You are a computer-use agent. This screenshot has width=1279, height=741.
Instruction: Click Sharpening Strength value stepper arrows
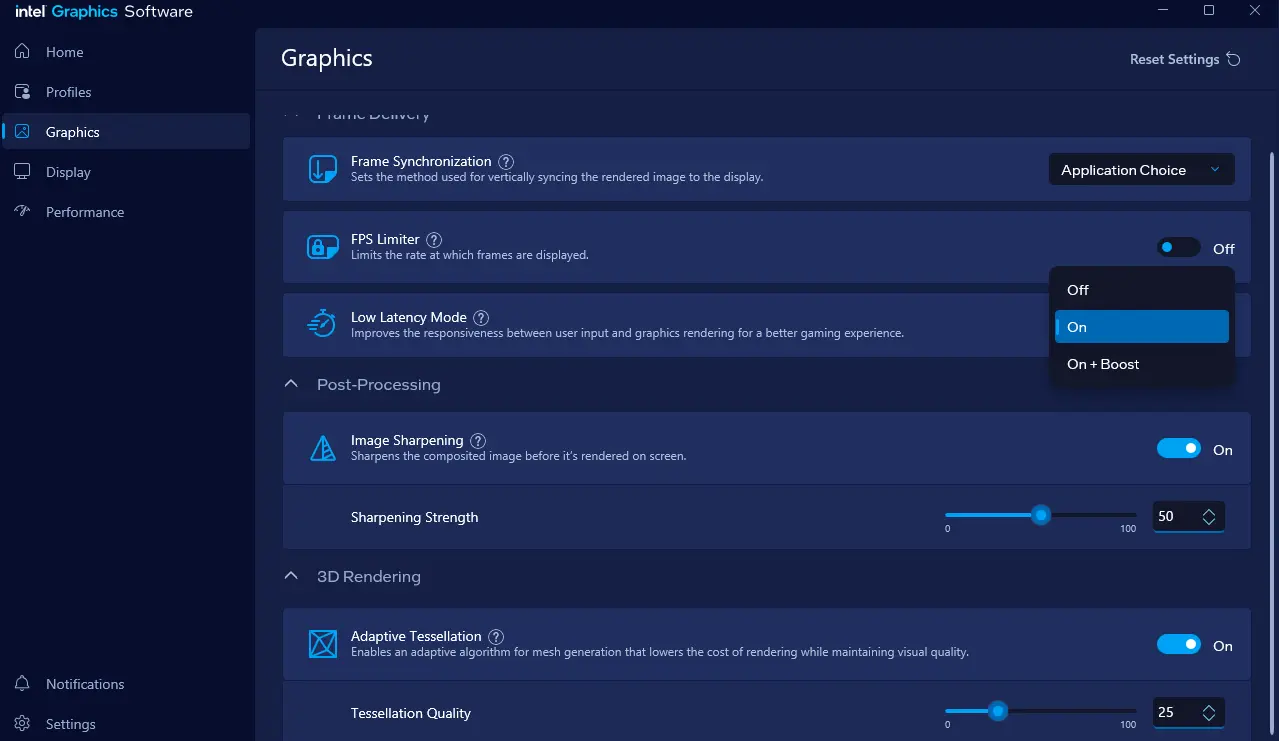point(1209,517)
